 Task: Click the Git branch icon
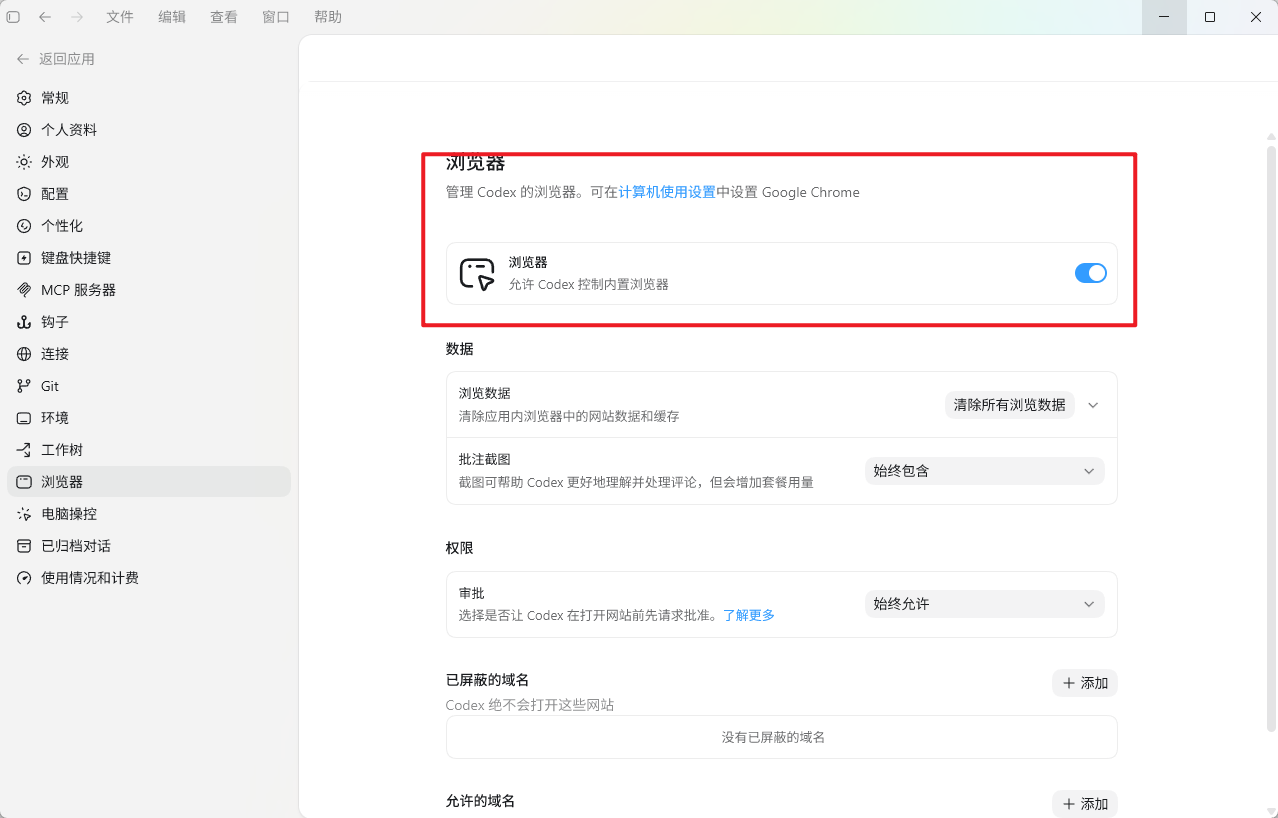coord(24,386)
